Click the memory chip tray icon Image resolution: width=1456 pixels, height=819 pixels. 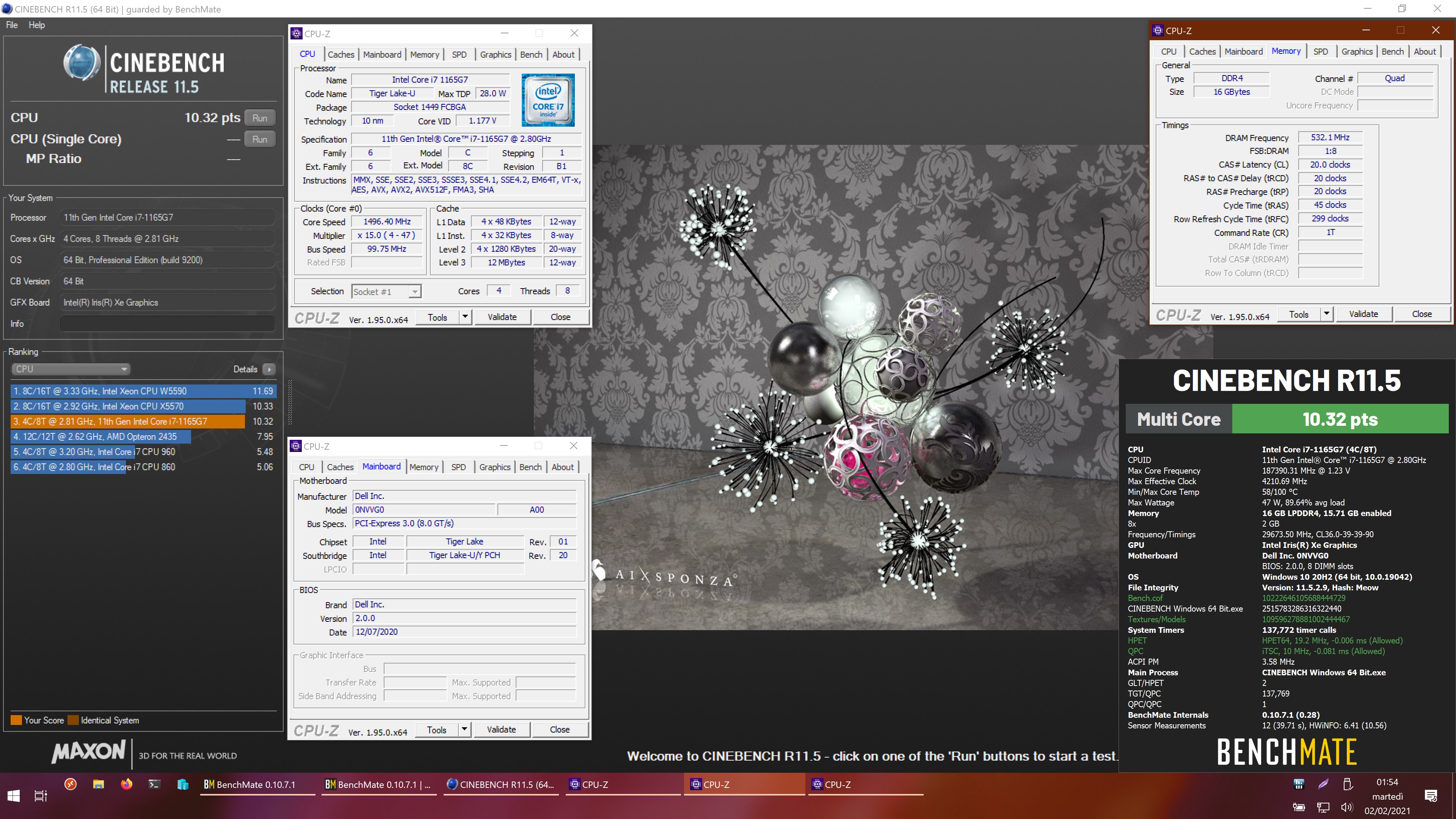tap(1299, 784)
